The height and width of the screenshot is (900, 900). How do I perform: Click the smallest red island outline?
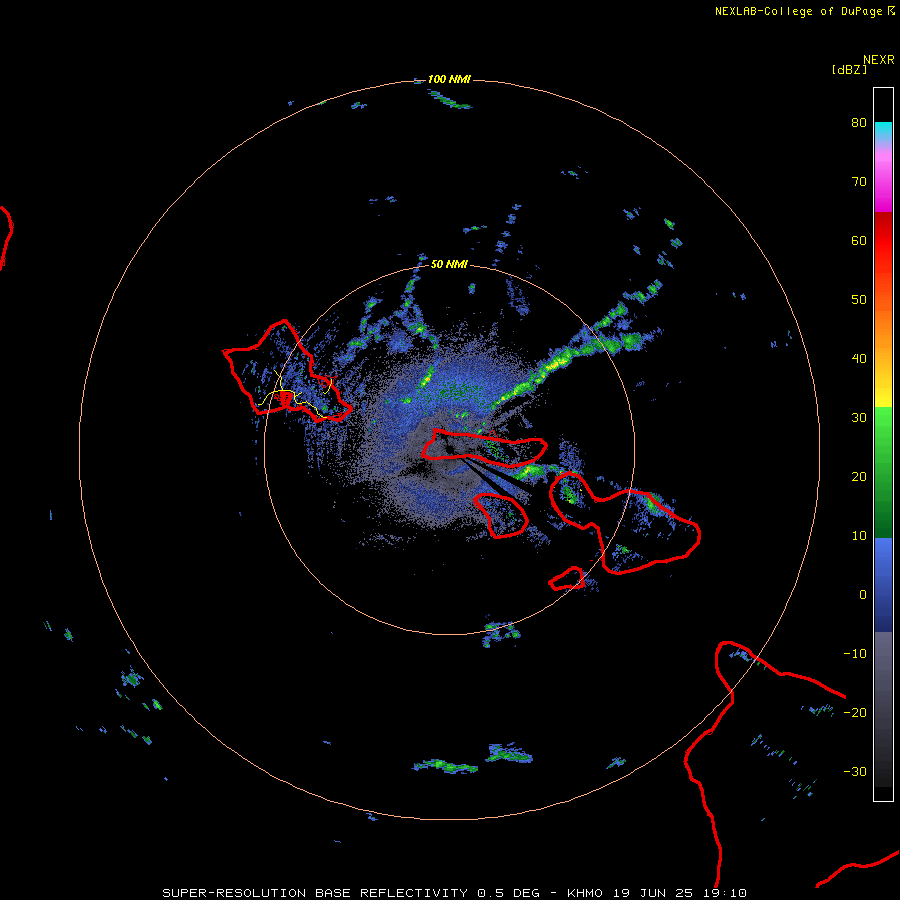pyautogui.click(x=567, y=579)
